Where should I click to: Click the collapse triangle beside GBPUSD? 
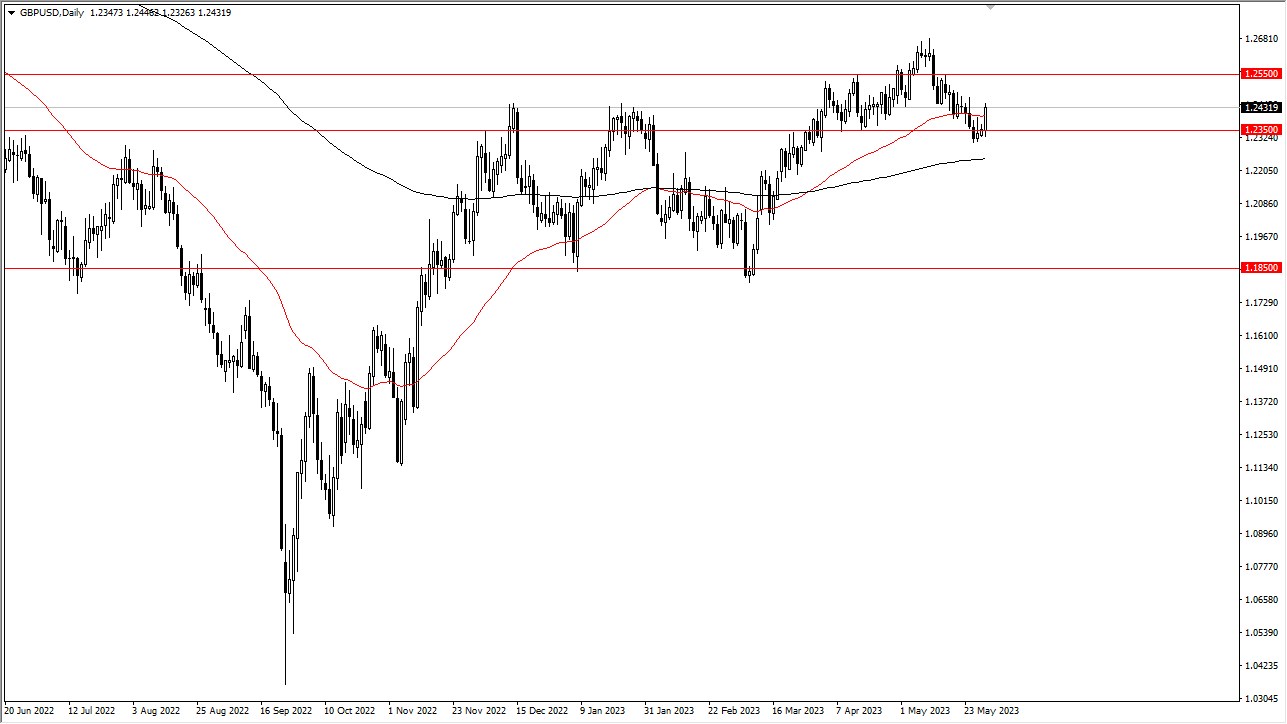(x=9, y=12)
